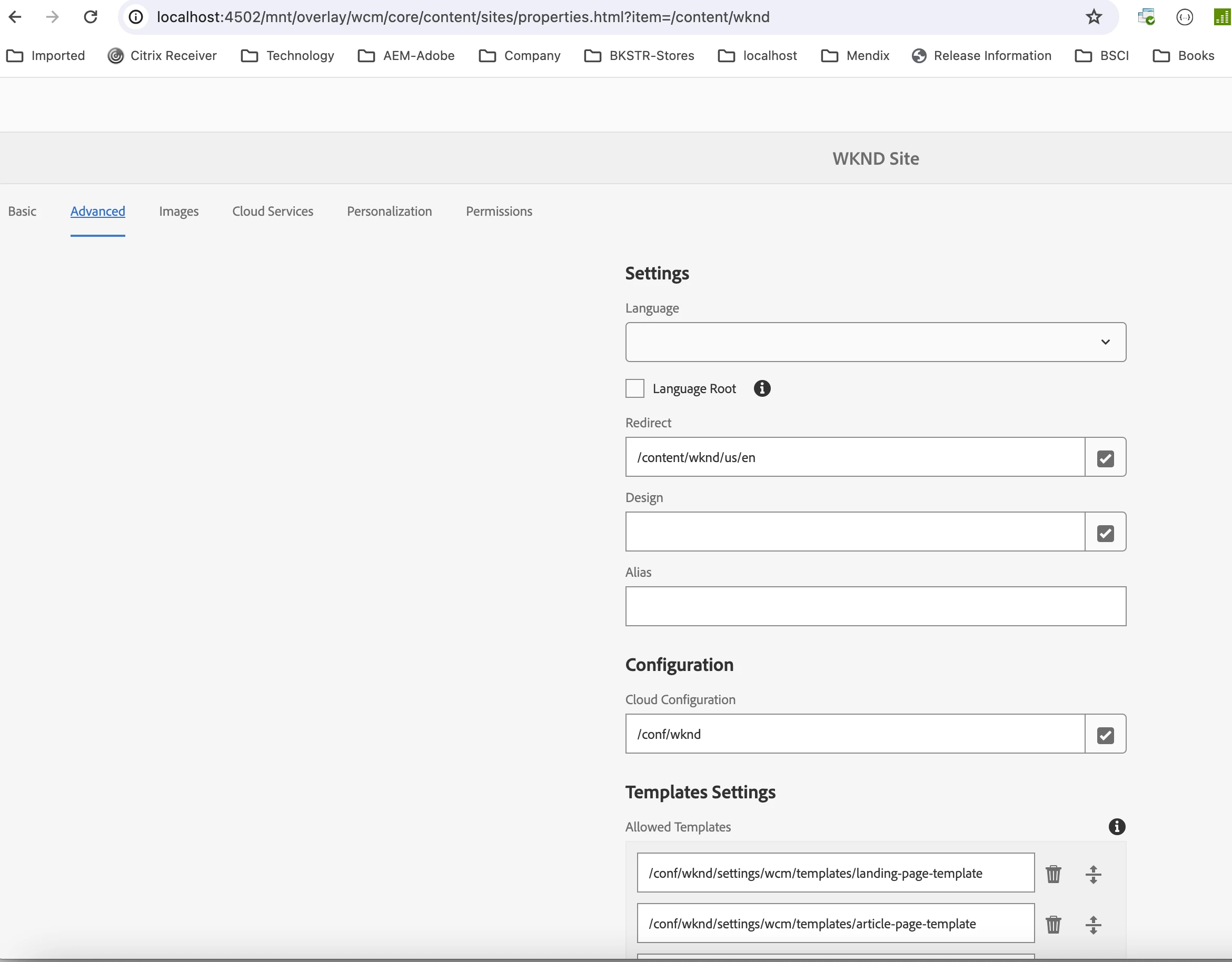Open path picker for Design field

(1105, 533)
